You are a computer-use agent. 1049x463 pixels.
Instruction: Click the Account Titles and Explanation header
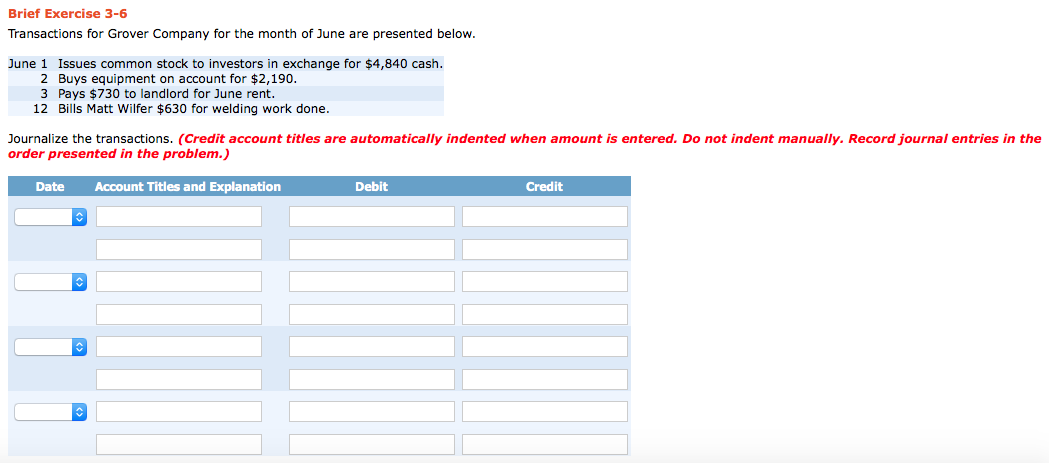188,187
